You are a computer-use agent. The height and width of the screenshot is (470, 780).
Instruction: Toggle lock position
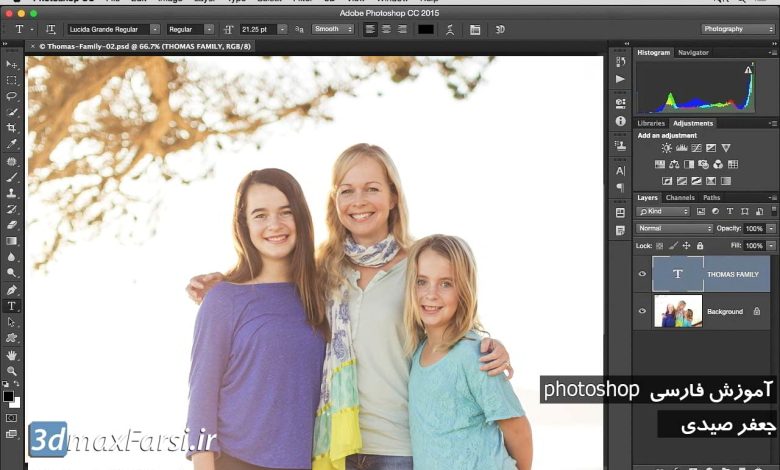coord(686,246)
